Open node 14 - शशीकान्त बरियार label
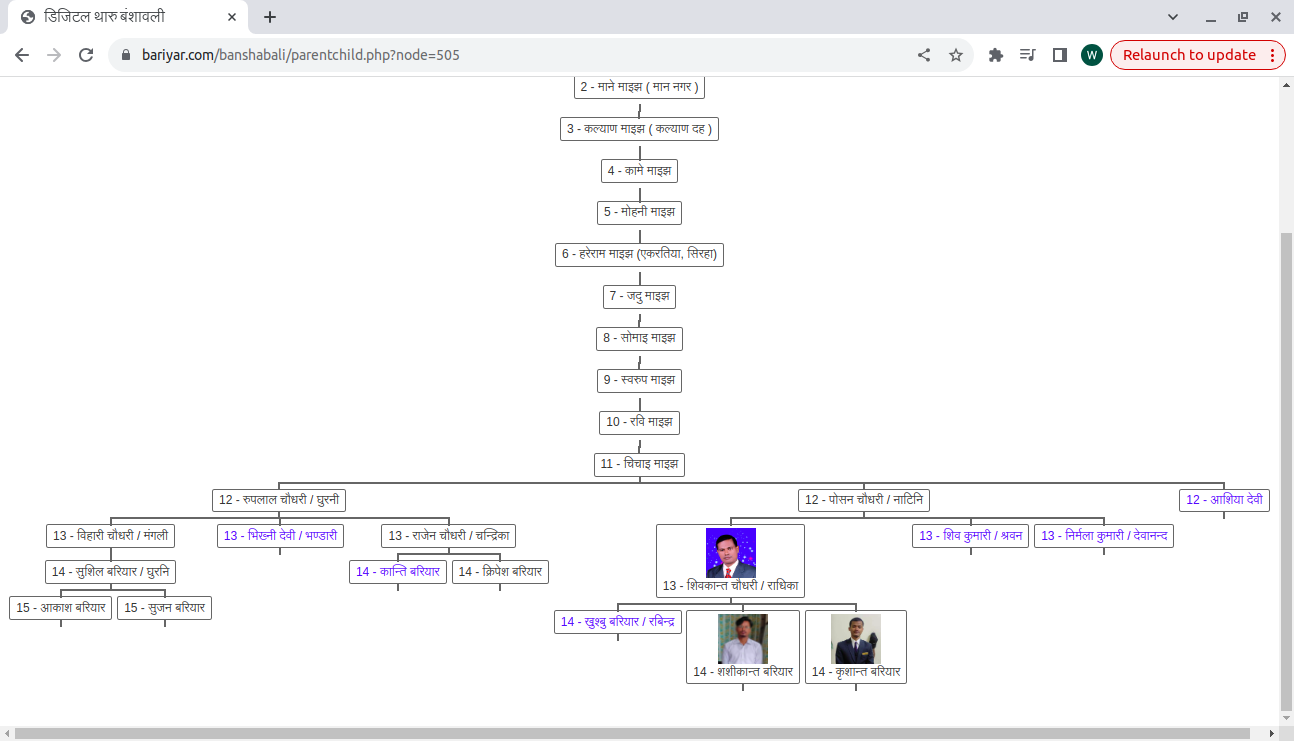The width and height of the screenshot is (1294, 741). pyautogui.click(x=743, y=672)
